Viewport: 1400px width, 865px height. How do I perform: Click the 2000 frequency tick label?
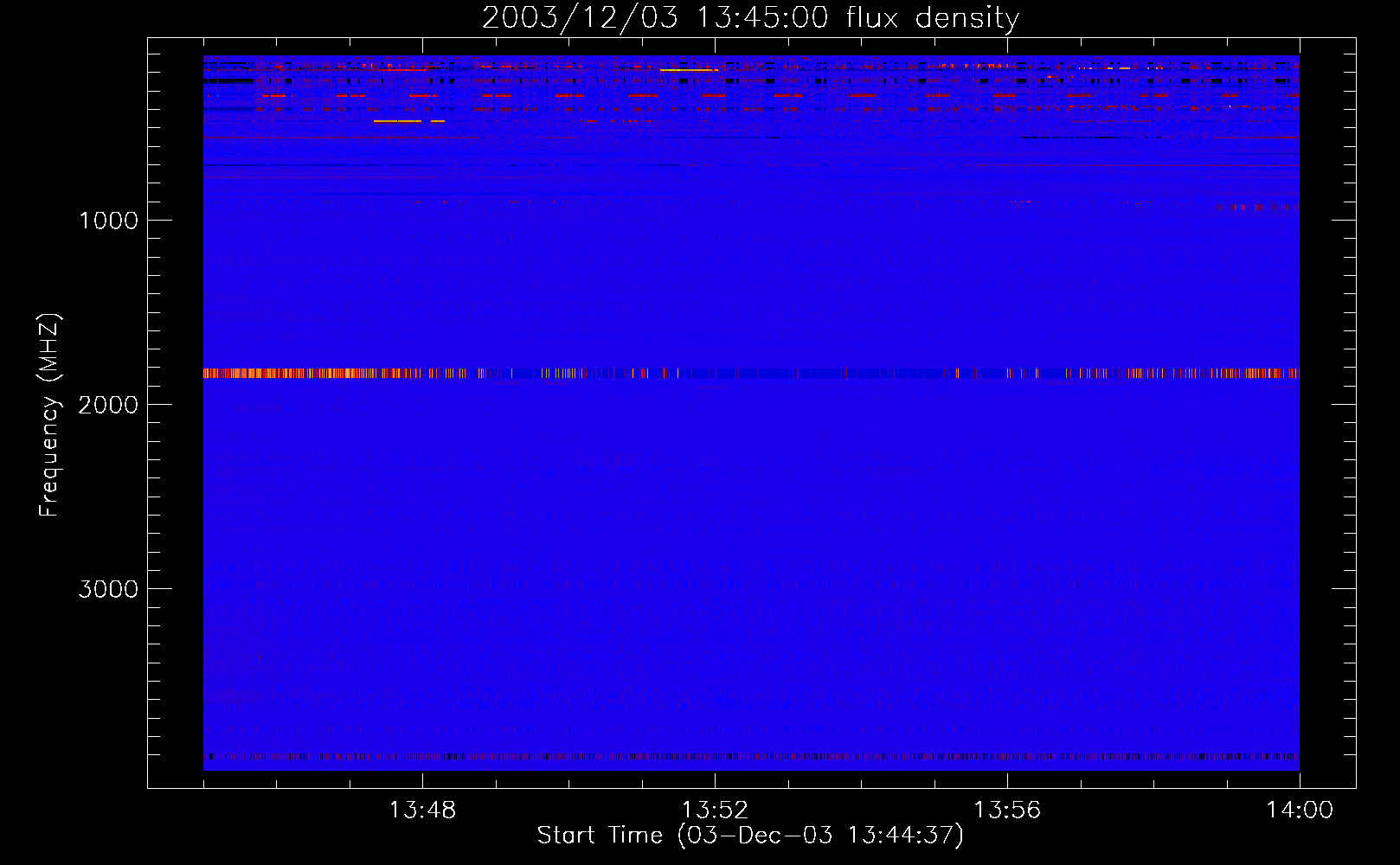[x=108, y=405]
